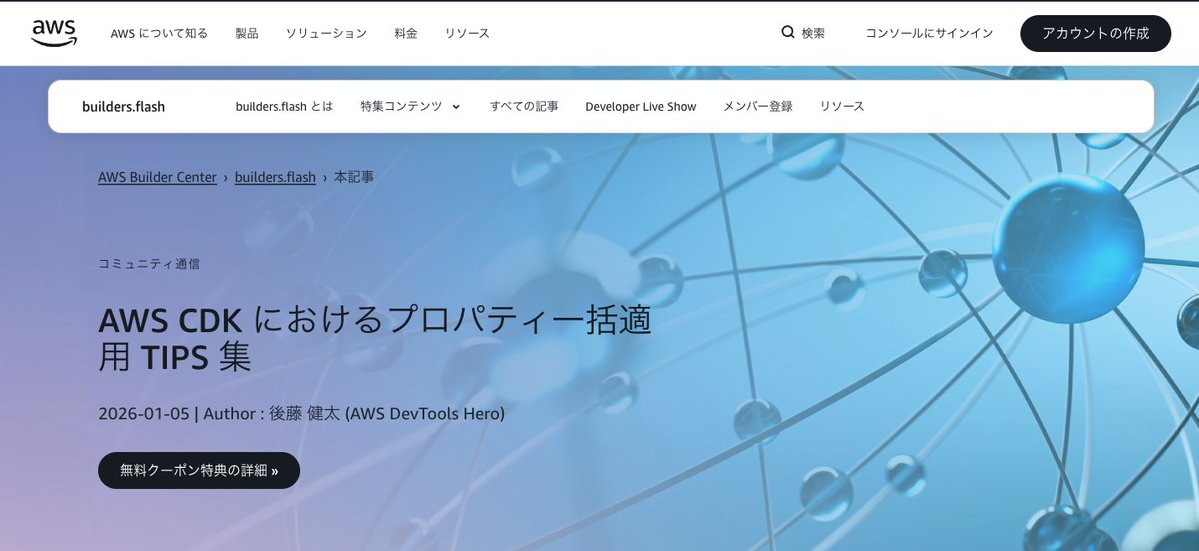Click the コミュニティ通信 label

149,264
